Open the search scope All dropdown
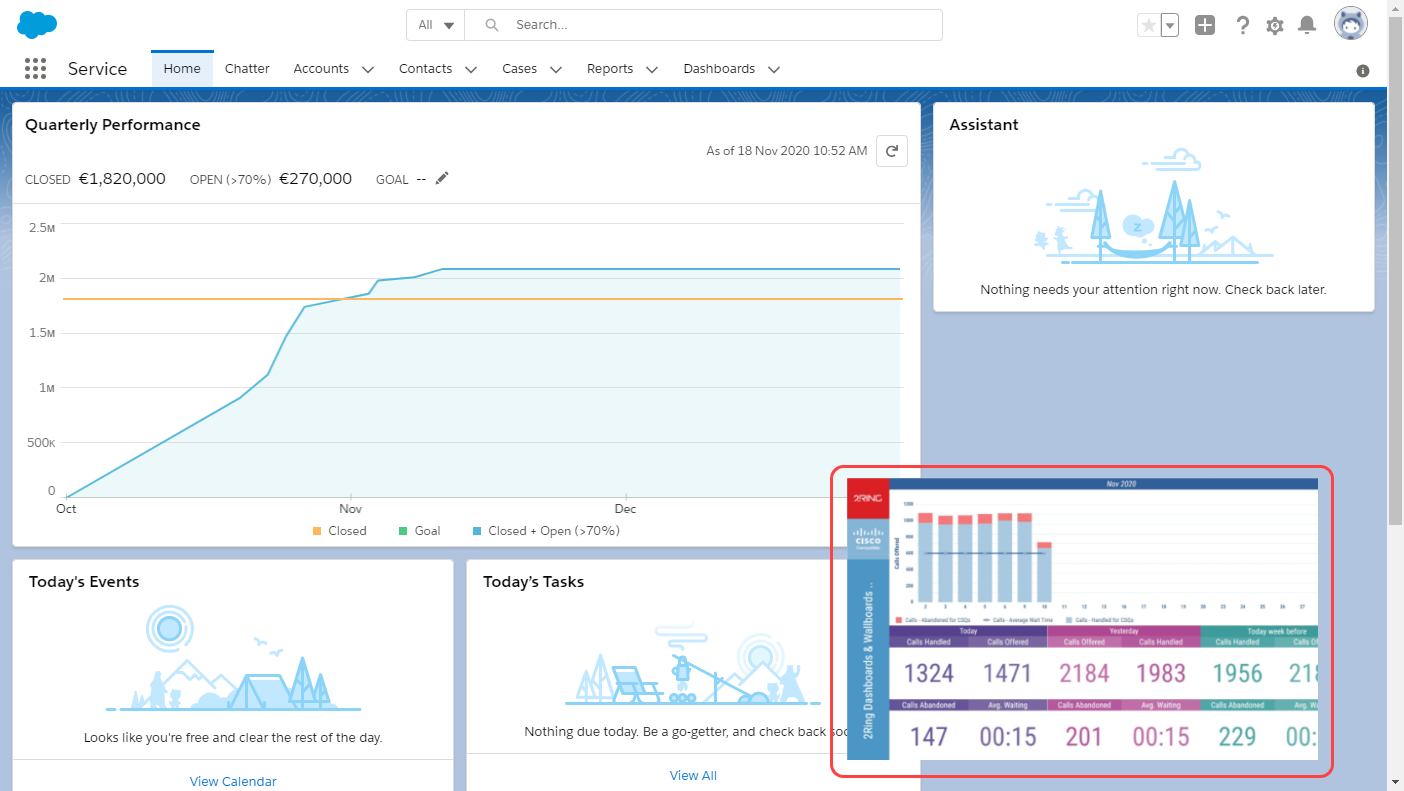This screenshot has width=1404, height=791. pos(436,25)
